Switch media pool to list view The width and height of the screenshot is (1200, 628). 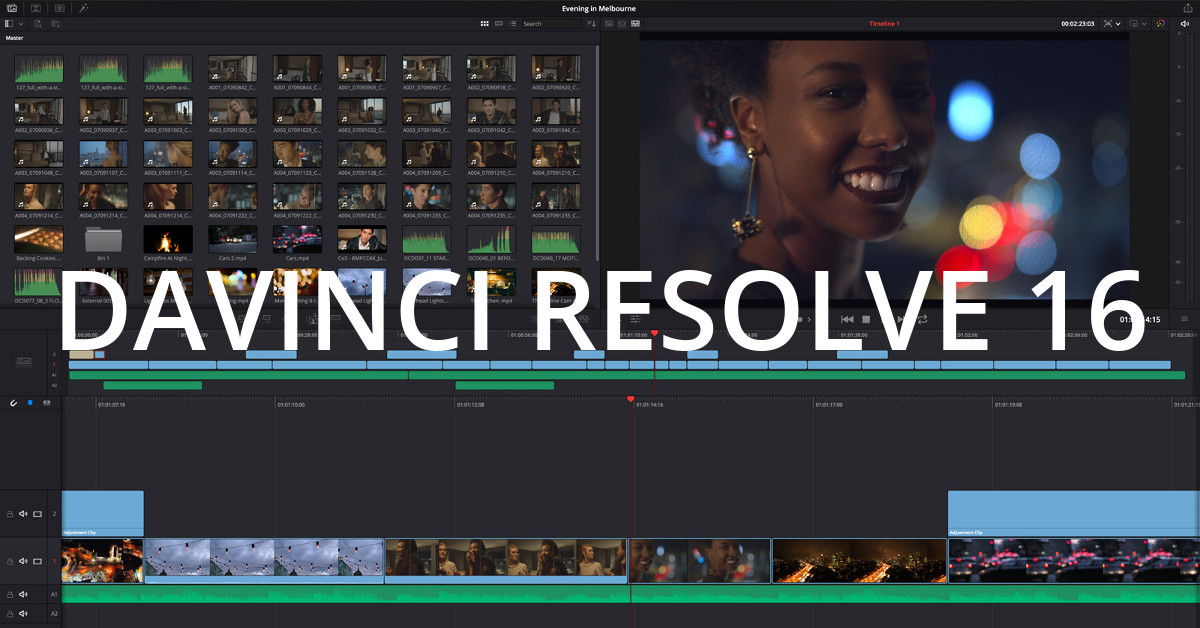click(513, 23)
